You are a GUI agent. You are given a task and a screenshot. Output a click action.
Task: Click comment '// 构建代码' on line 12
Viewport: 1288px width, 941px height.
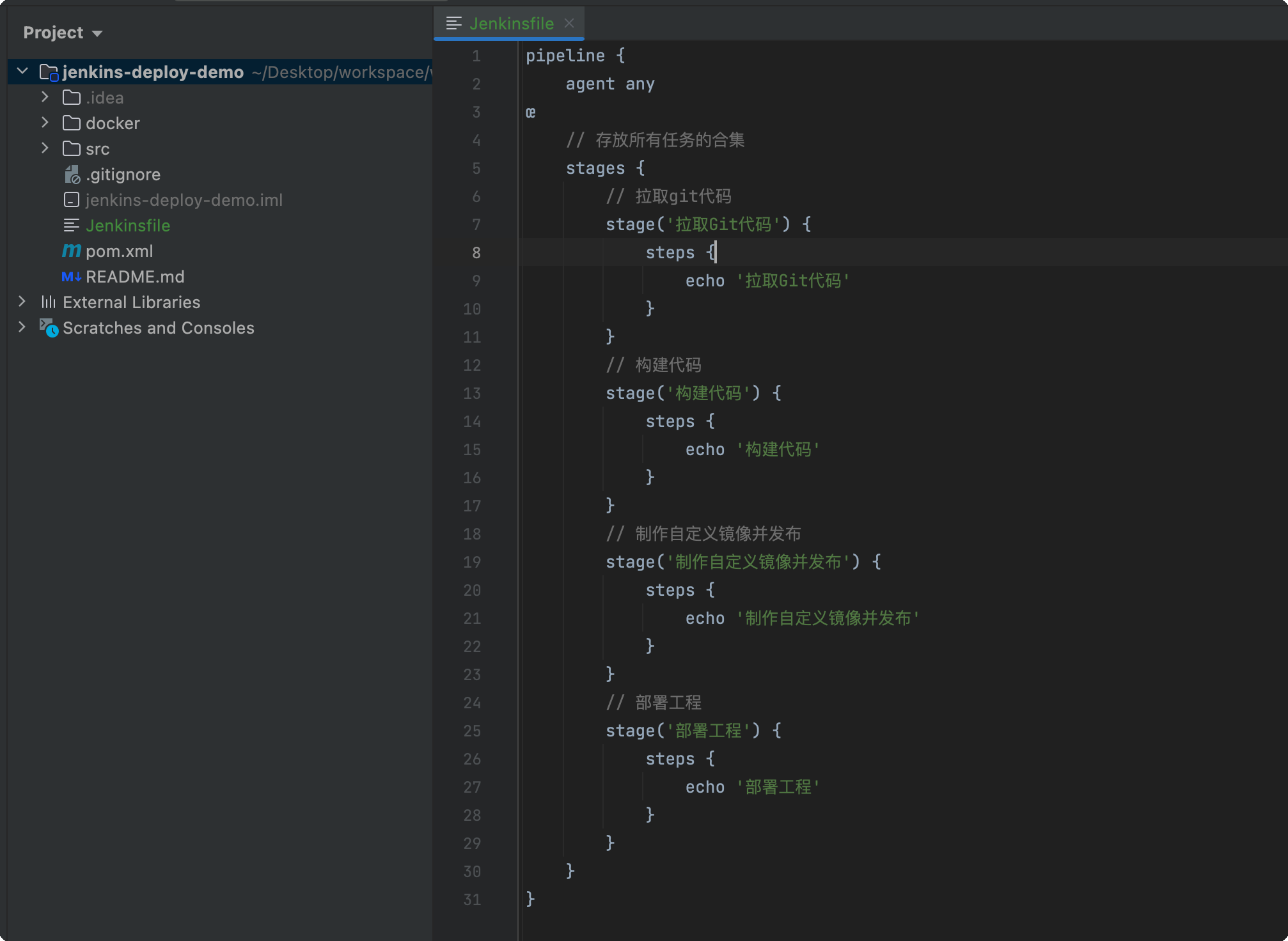[654, 365]
